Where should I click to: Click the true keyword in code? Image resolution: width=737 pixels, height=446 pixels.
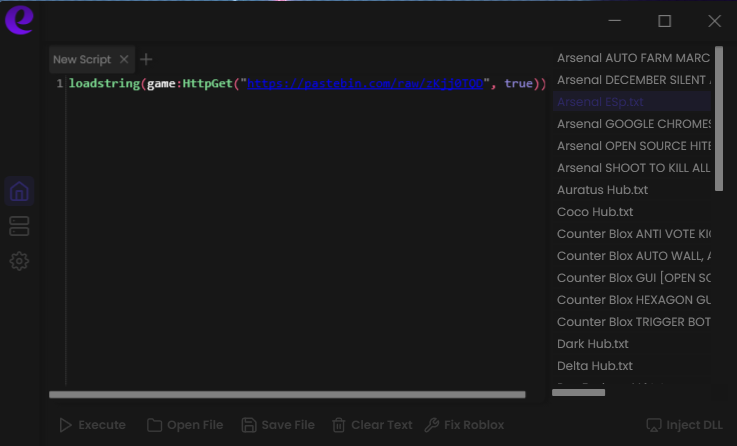[x=518, y=84]
